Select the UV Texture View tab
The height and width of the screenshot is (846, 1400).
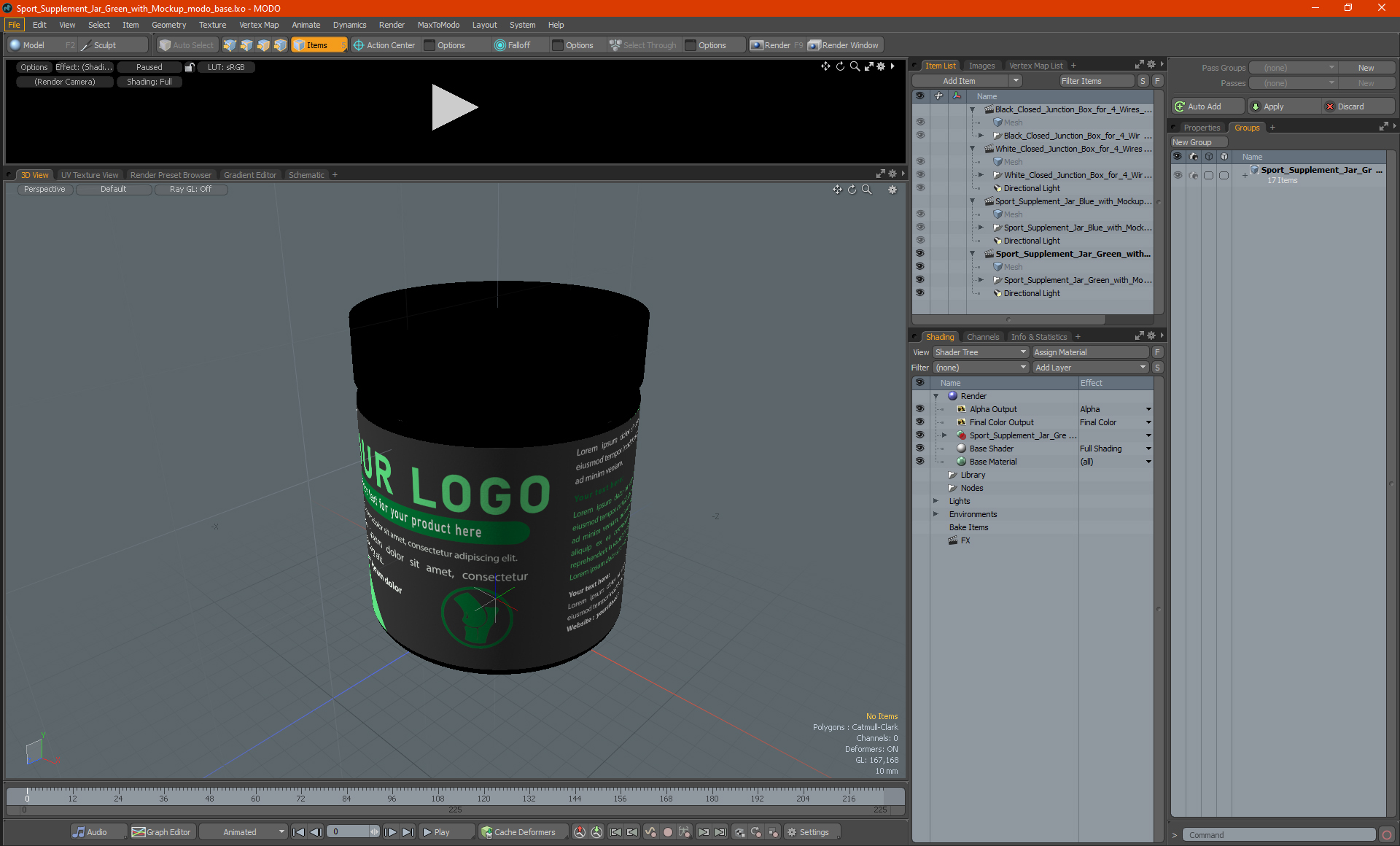click(x=89, y=174)
